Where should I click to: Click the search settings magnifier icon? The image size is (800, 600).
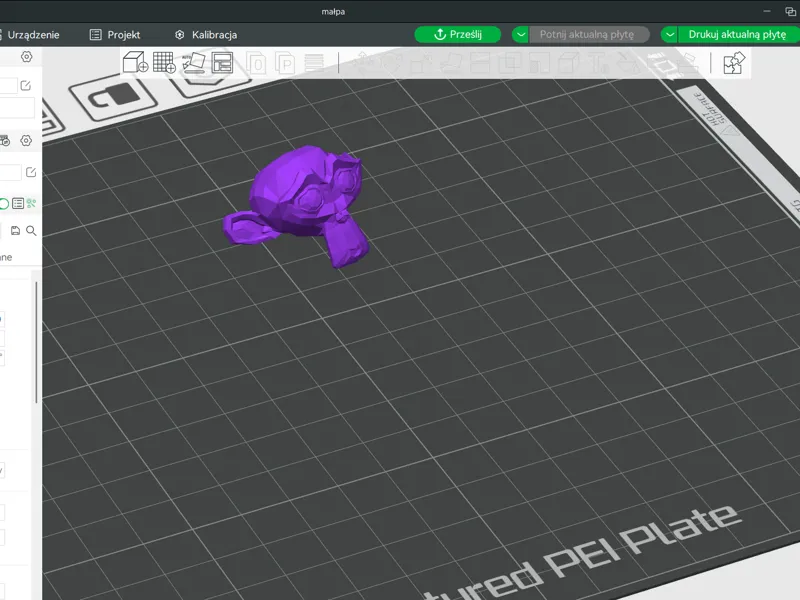(x=31, y=231)
